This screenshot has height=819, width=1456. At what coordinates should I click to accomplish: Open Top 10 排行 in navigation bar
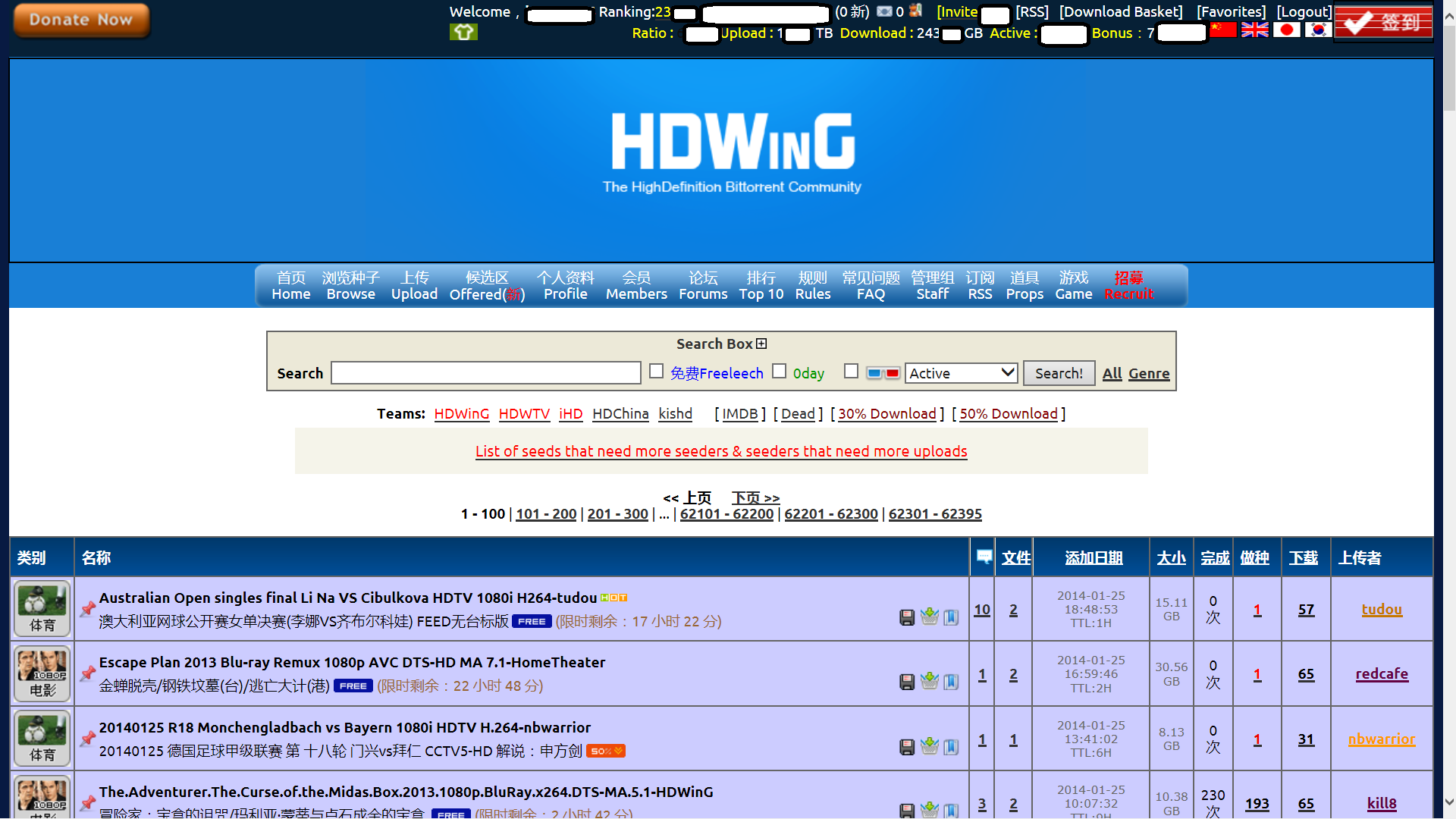pyautogui.click(x=761, y=286)
